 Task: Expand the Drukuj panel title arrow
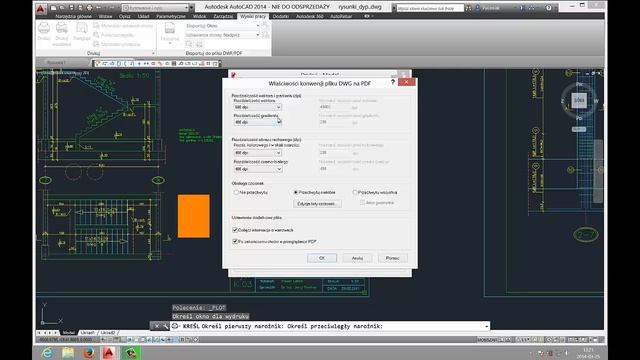(153, 53)
